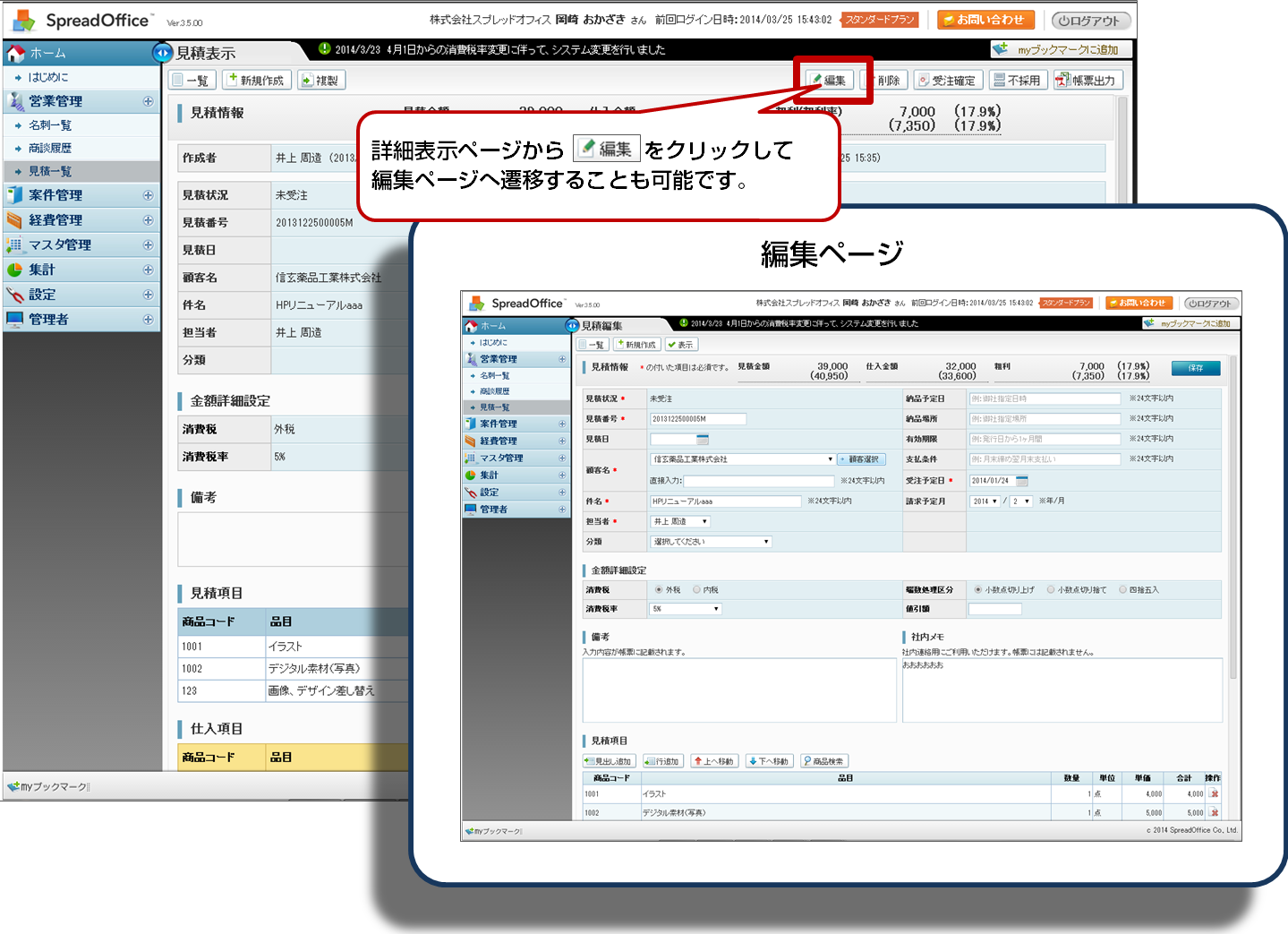Click スタンダードプラン badge in the 見積表示 header
1288x934 pixels.
(880, 20)
